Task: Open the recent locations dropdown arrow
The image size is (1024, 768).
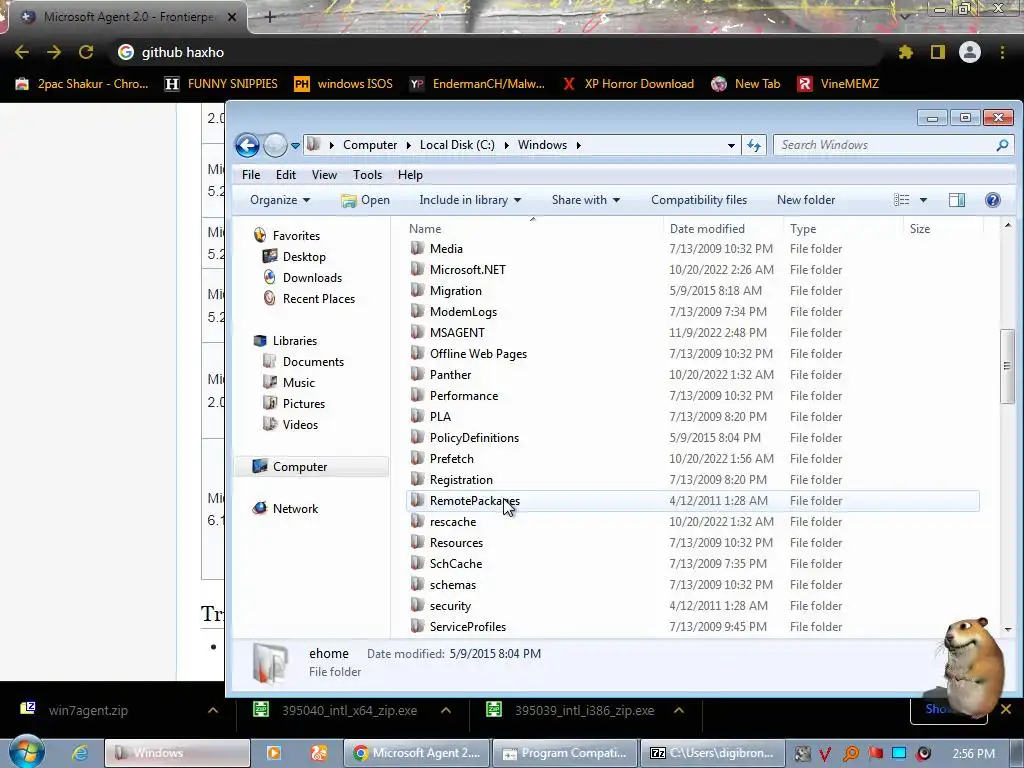Action: pyautogui.click(x=295, y=146)
